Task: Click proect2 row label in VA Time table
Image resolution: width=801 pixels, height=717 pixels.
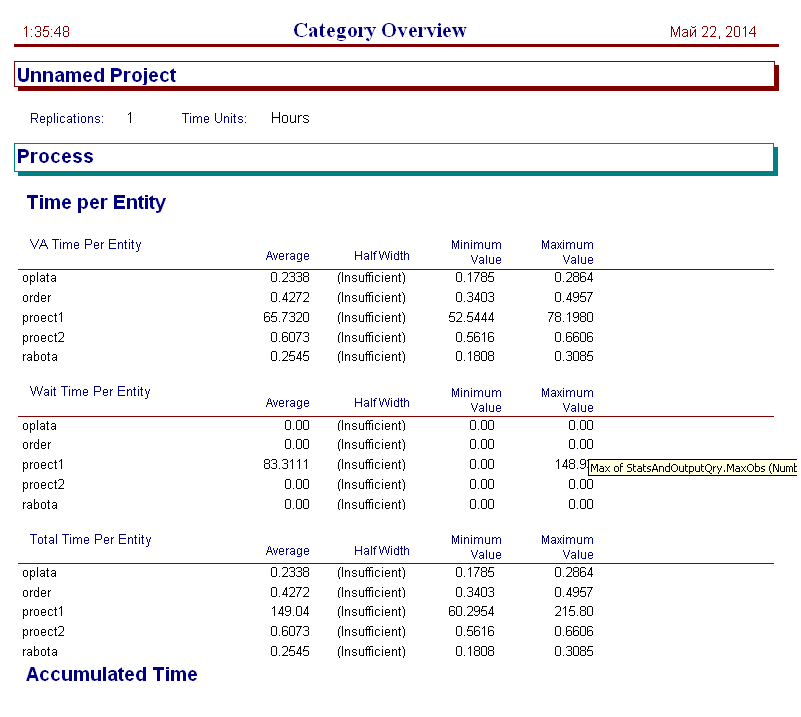Action: 43,338
